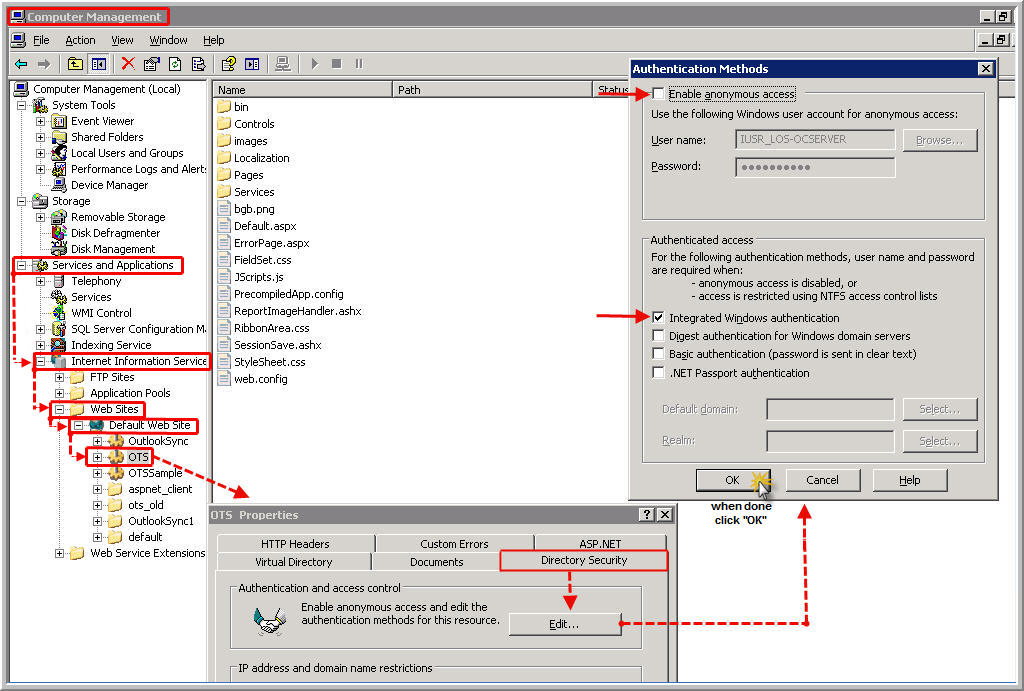Click the Edit... button for authentication
This screenshot has height=691, width=1024.
pyautogui.click(x=564, y=624)
